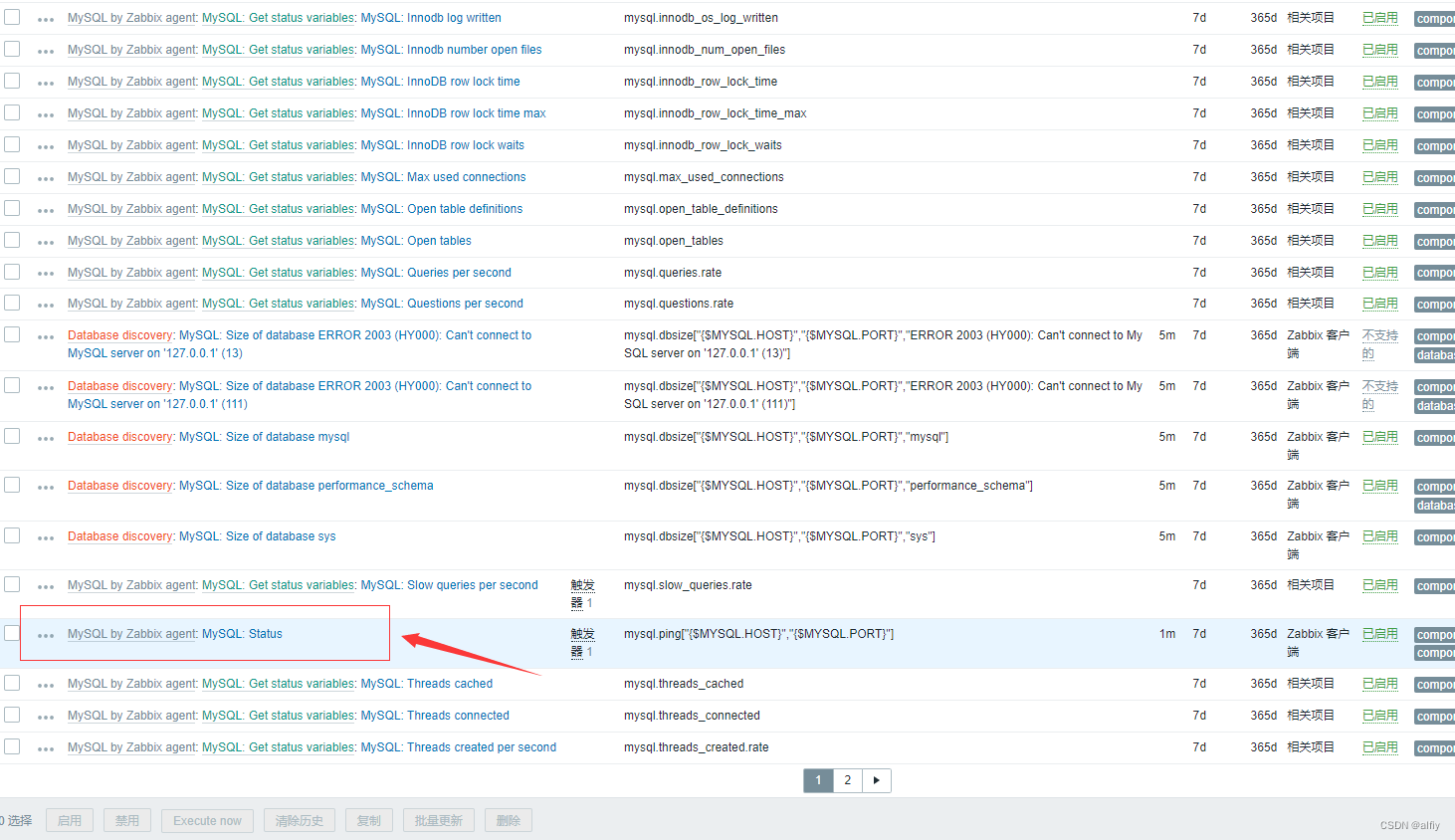Open the three-dot menu for Threads connected
The image size is (1455, 840).
[46, 718]
